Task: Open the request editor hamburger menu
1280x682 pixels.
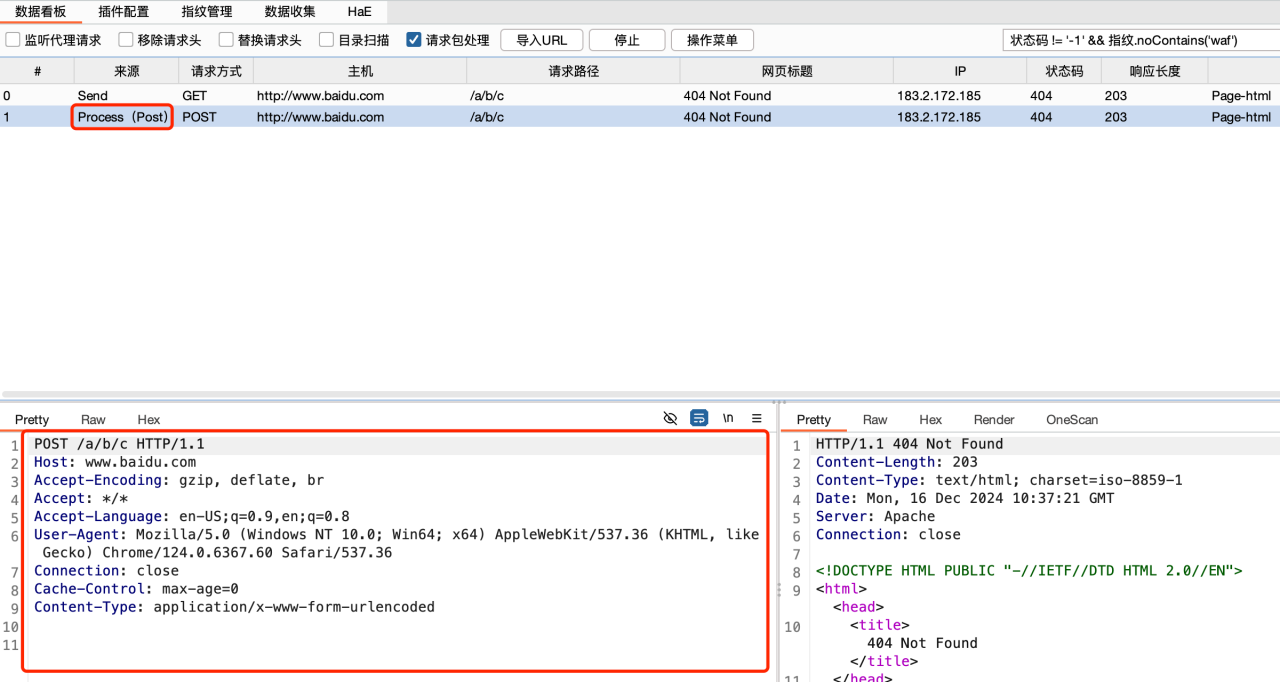Action: (757, 418)
